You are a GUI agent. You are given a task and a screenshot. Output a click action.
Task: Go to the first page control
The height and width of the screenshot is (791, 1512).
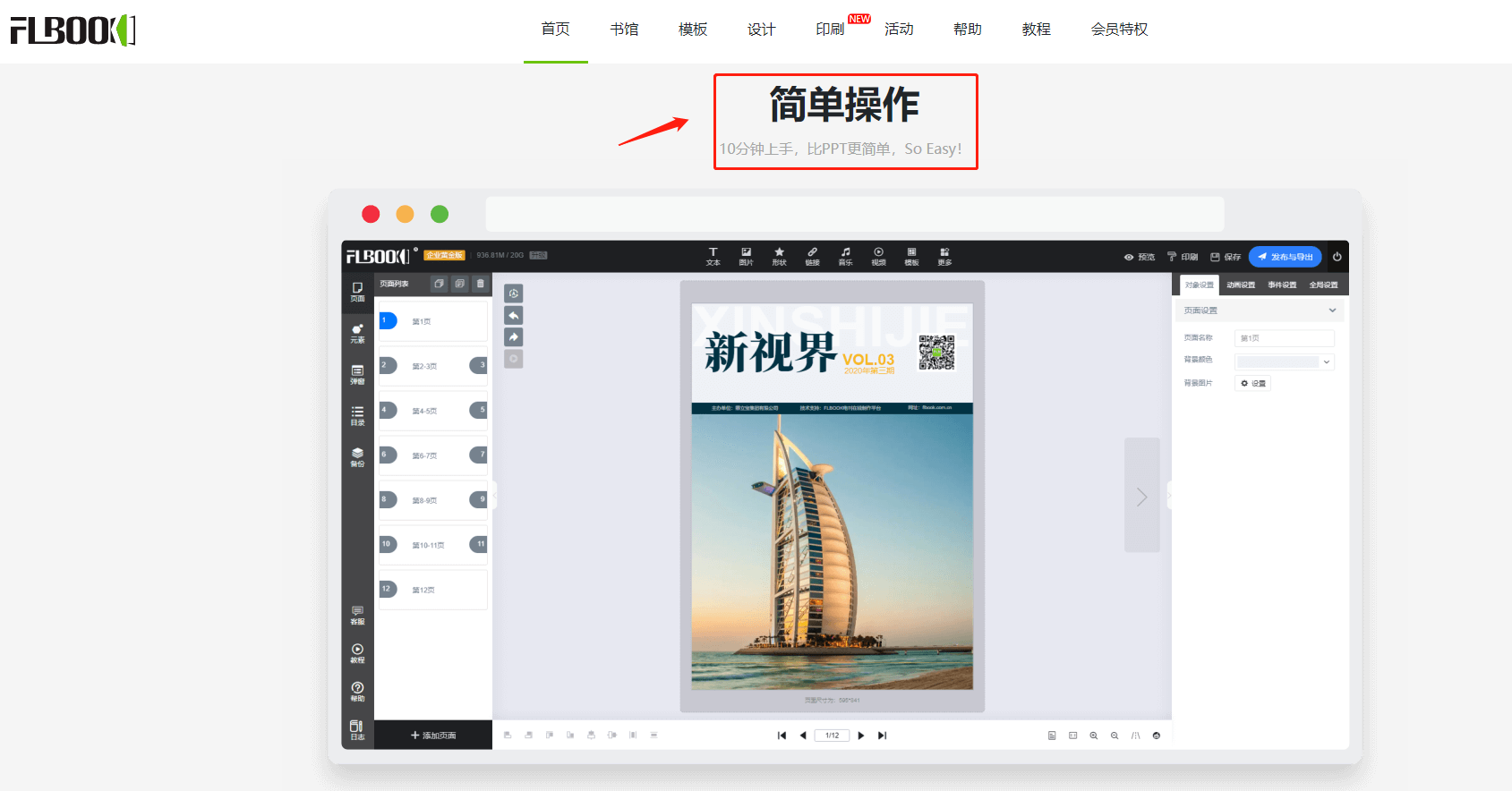782,736
